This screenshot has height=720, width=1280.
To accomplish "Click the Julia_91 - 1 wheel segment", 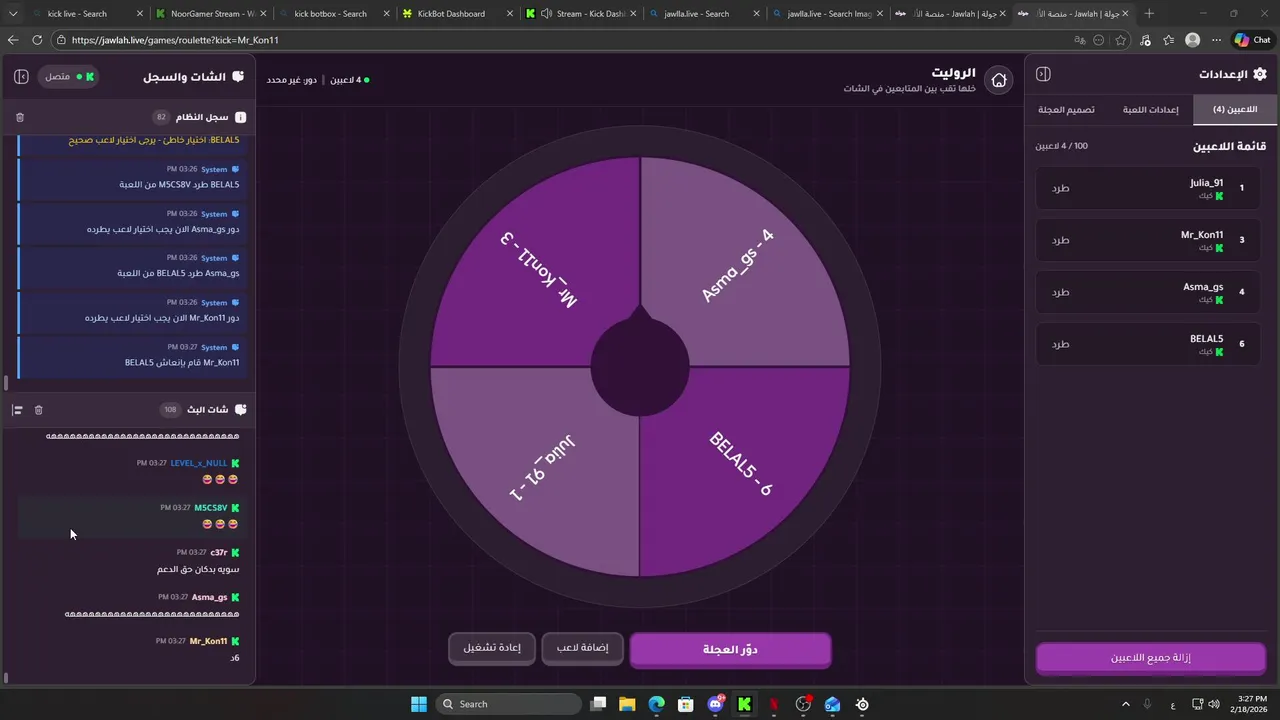I will point(543,467).
